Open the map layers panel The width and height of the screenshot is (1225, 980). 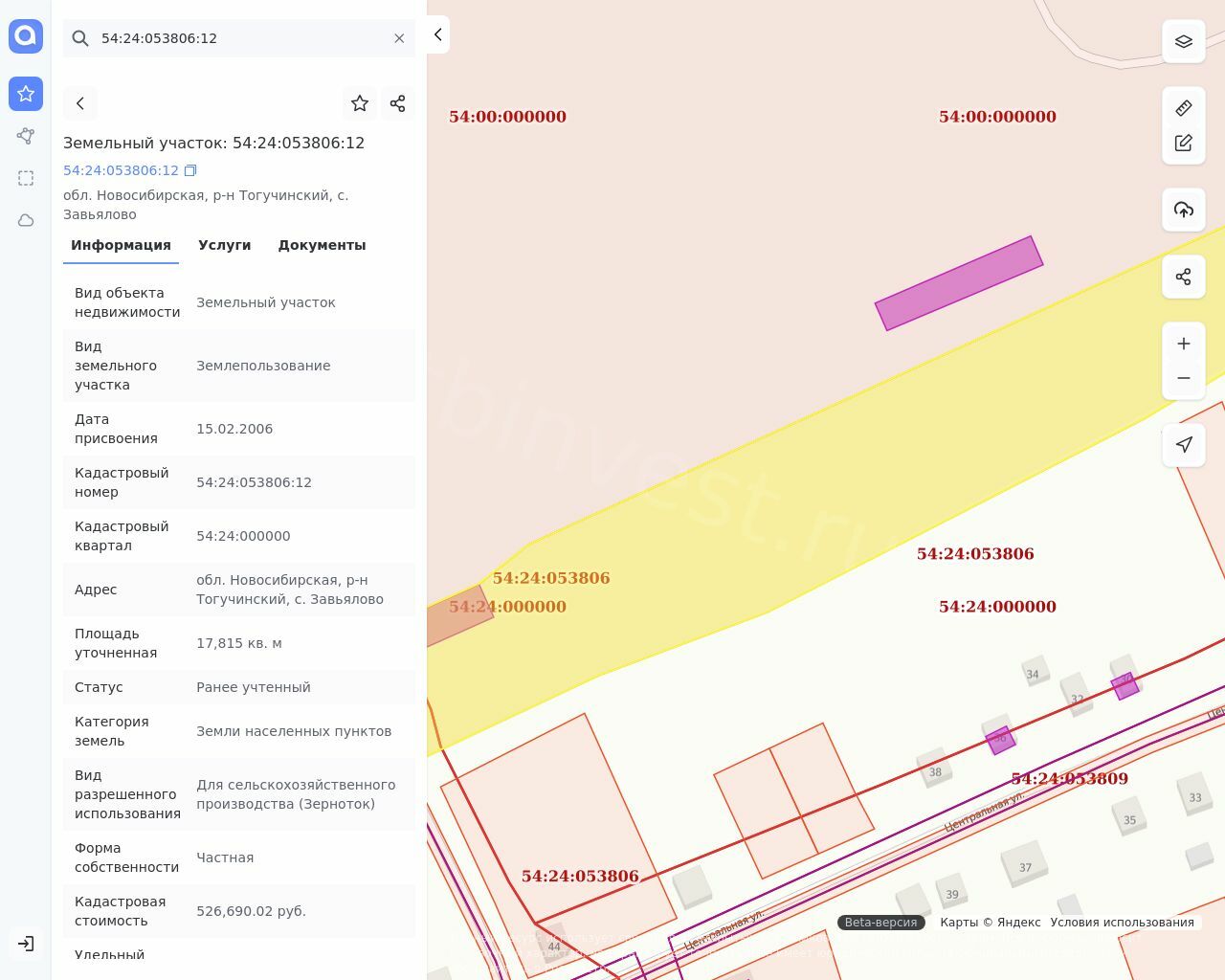[x=1184, y=42]
